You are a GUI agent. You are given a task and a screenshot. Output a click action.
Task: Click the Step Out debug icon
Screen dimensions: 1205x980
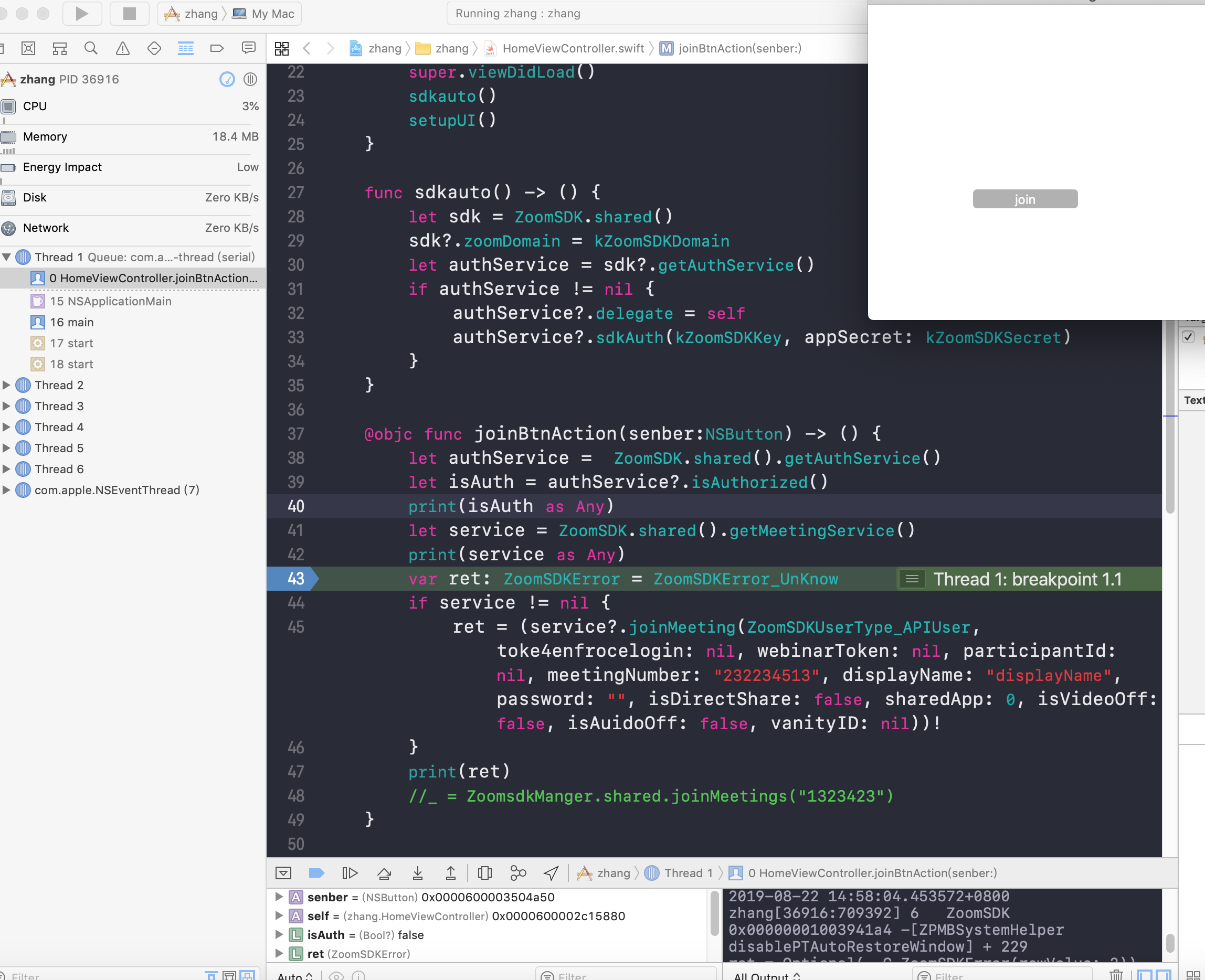click(x=450, y=874)
